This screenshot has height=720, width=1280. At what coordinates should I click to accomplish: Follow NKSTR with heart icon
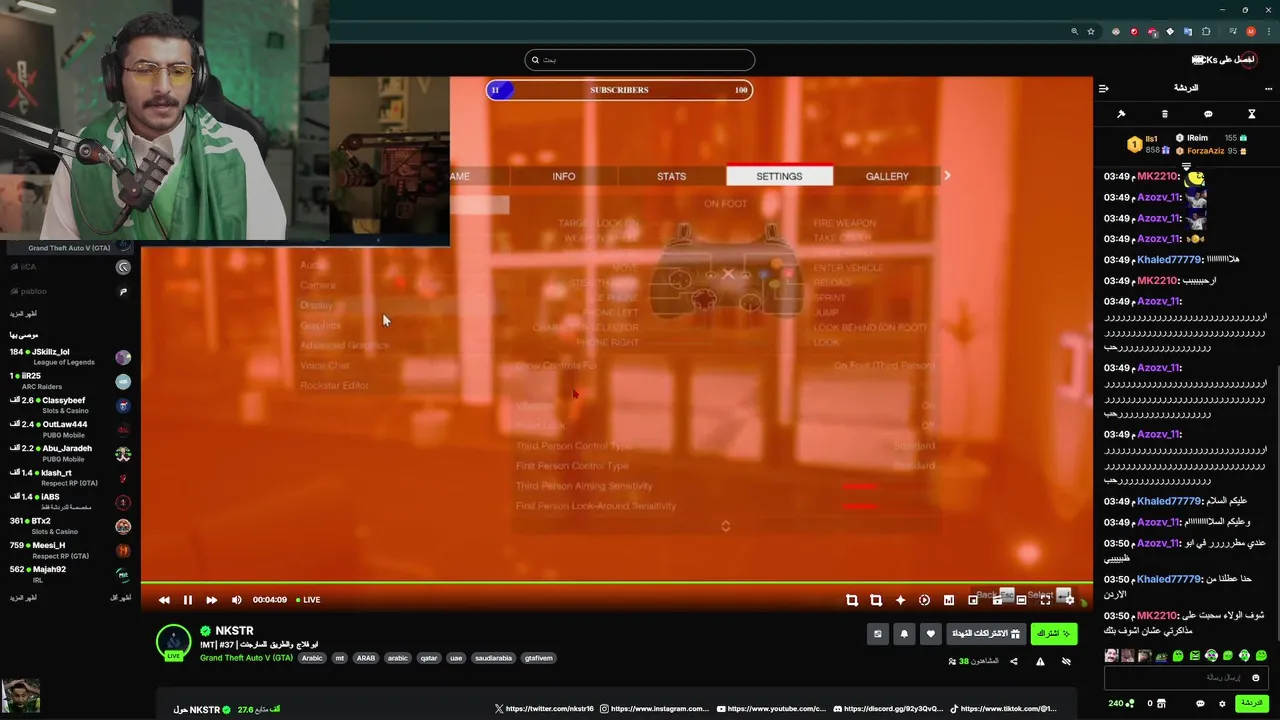[931, 634]
